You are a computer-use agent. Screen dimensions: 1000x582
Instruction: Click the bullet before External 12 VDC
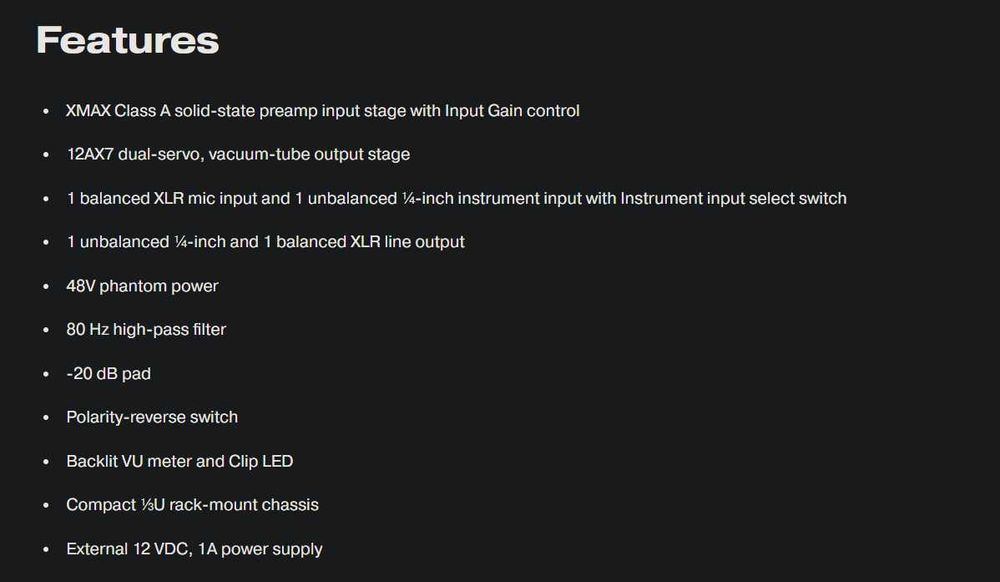(x=45, y=550)
